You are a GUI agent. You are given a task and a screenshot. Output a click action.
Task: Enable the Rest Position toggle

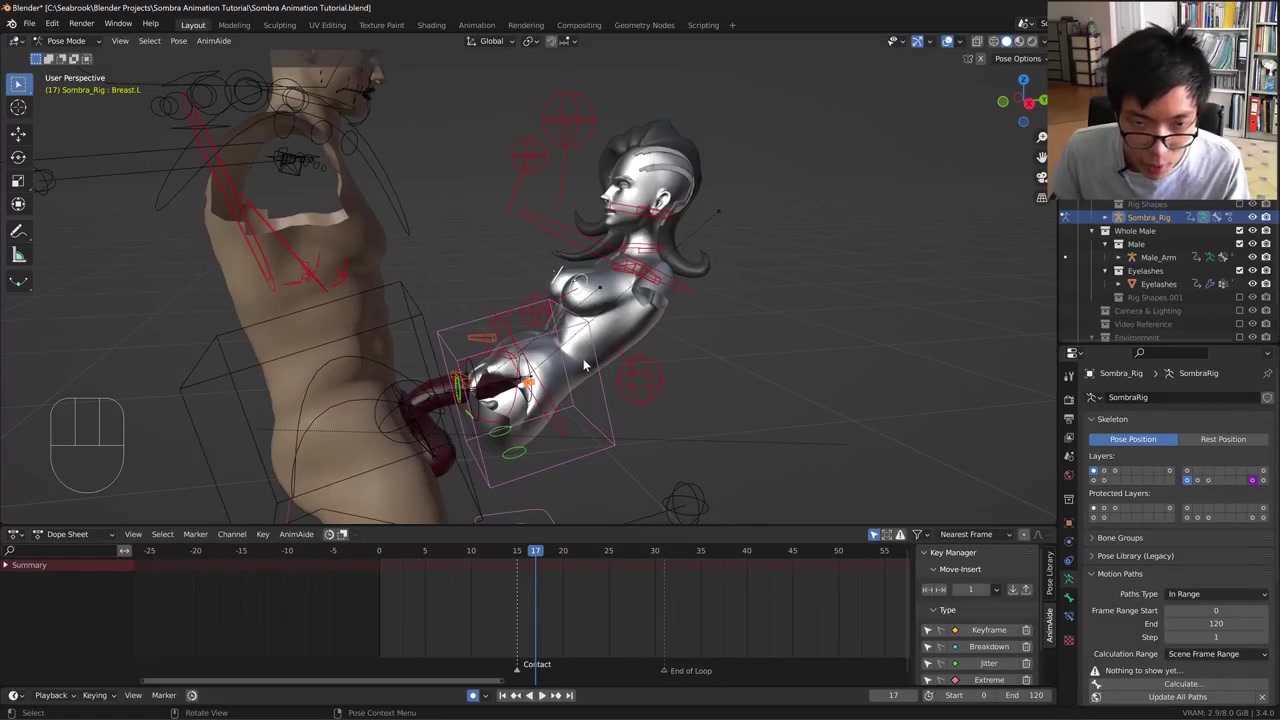click(x=1222, y=439)
